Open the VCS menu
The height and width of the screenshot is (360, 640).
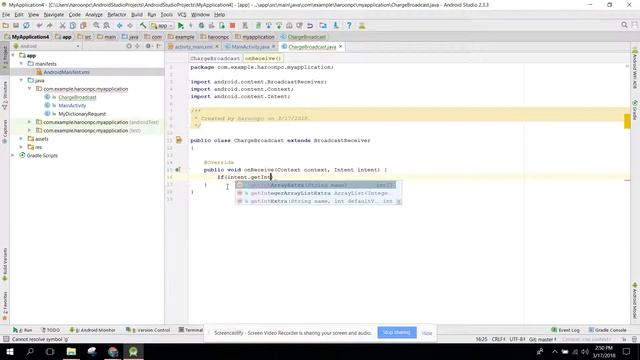point(182,15)
